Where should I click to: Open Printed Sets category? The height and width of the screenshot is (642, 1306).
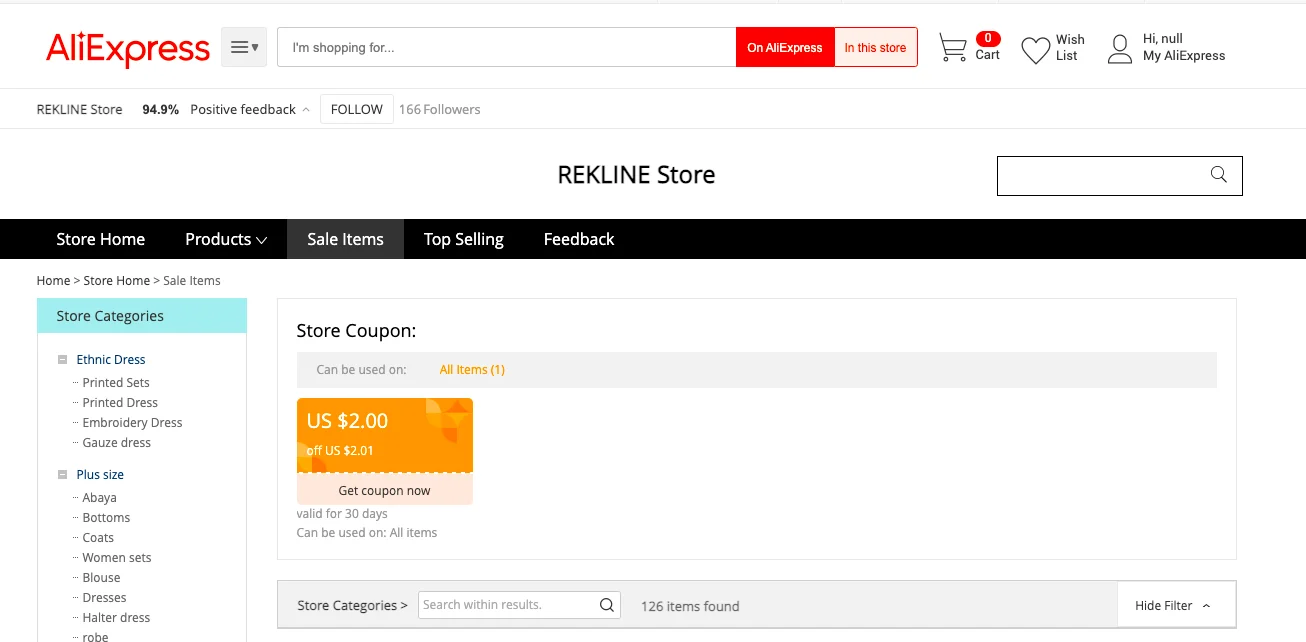pyautogui.click(x=116, y=383)
